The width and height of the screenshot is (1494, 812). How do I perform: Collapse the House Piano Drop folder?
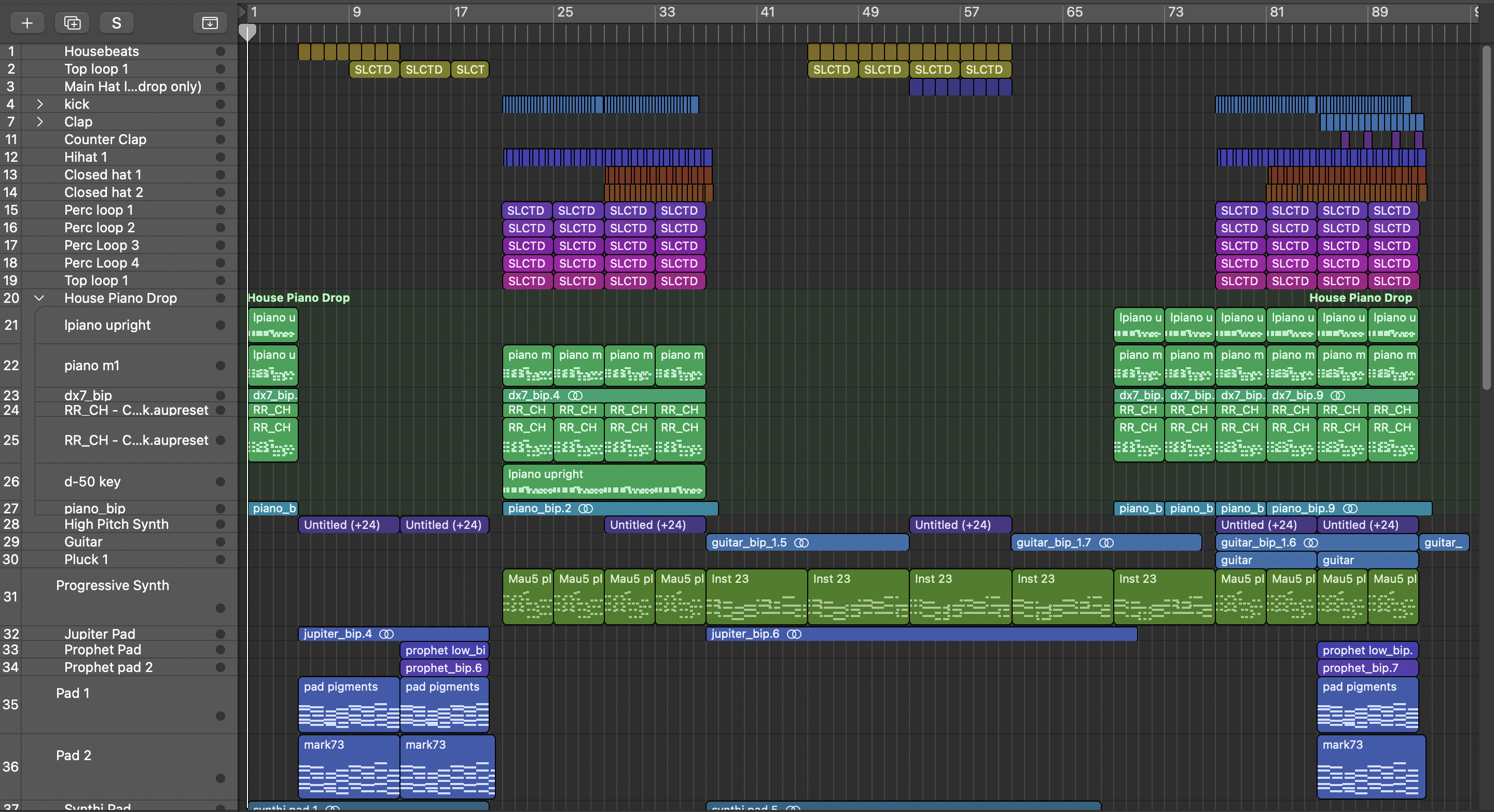39,298
